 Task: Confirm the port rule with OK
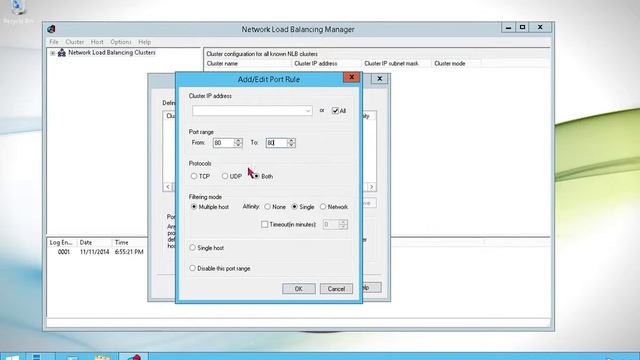click(x=299, y=289)
